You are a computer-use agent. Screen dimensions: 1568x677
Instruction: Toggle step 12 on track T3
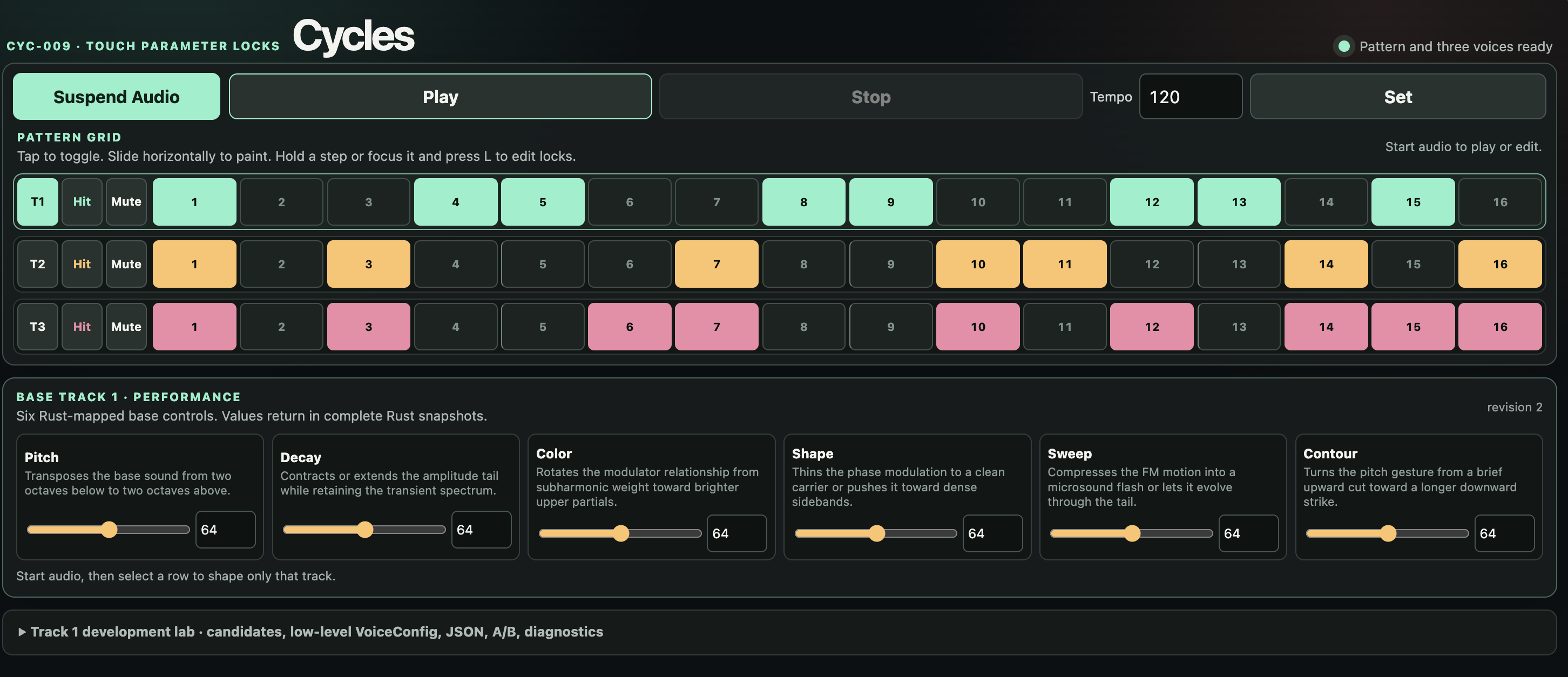pyautogui.click(x=1152, y=326)
